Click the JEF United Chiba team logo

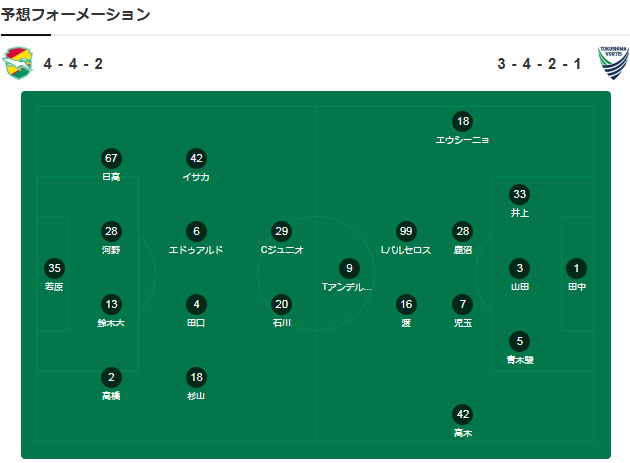click(18, 64)
